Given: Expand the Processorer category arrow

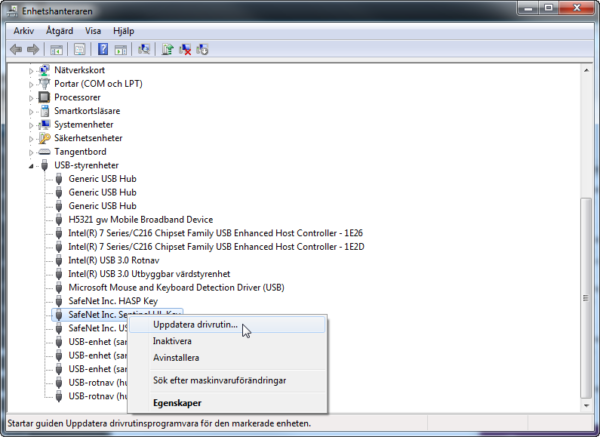Looking at the screenshot, I should point(31,98).
